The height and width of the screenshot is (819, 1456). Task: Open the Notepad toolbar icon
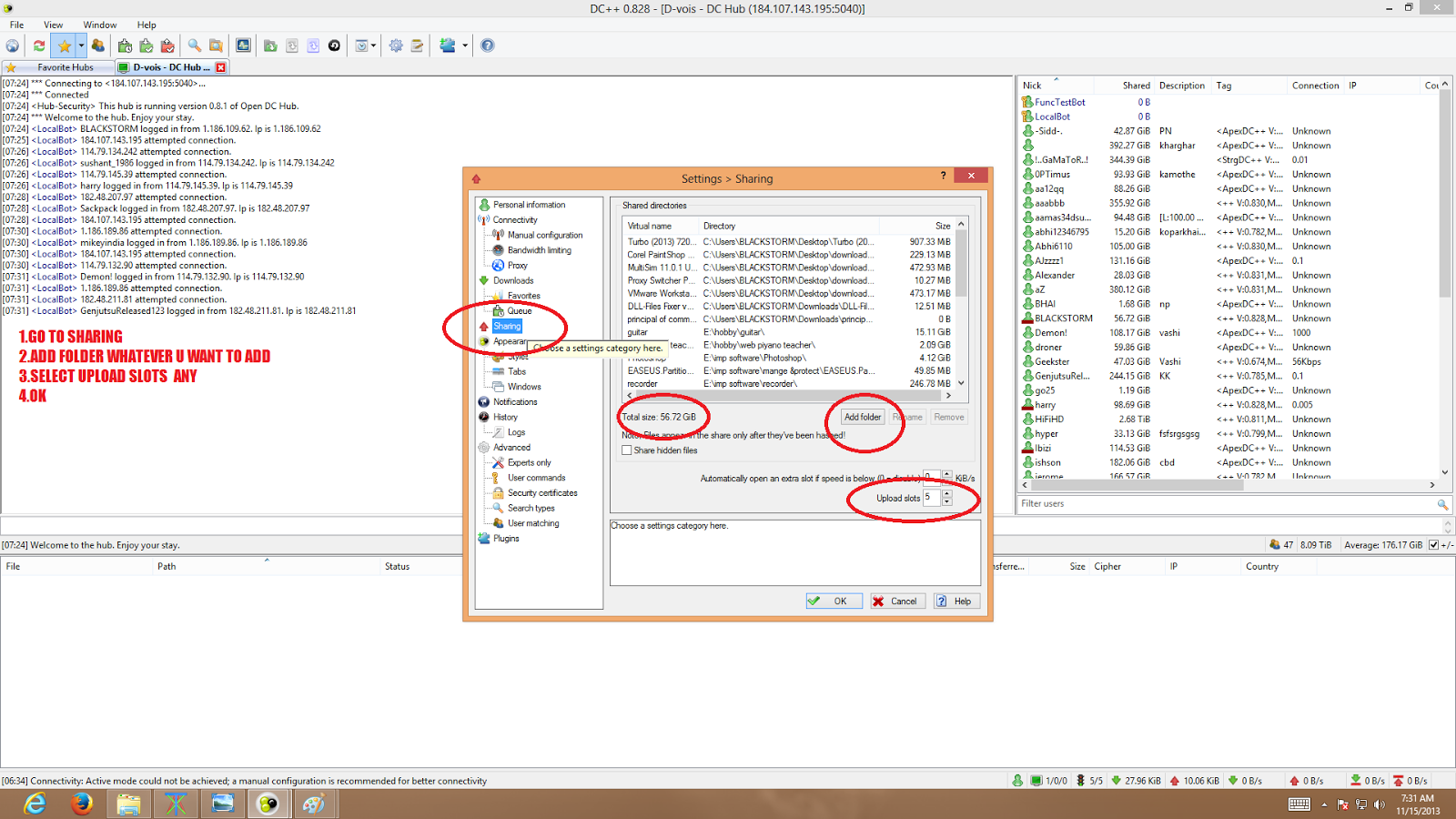point(418,45)
